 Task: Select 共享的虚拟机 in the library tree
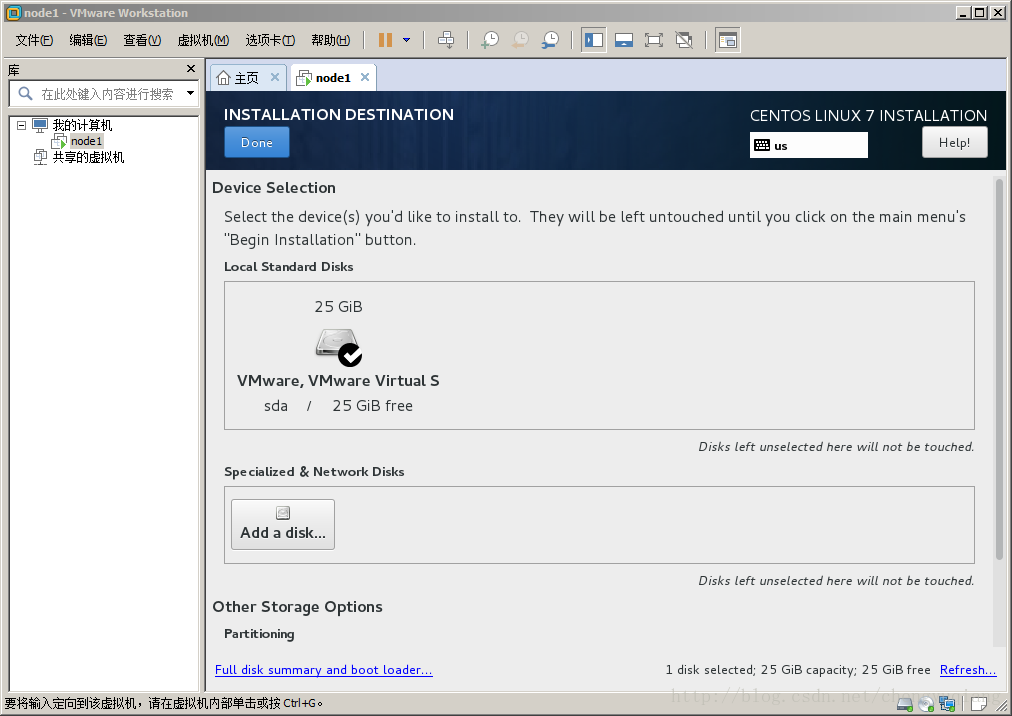point(88,157)
